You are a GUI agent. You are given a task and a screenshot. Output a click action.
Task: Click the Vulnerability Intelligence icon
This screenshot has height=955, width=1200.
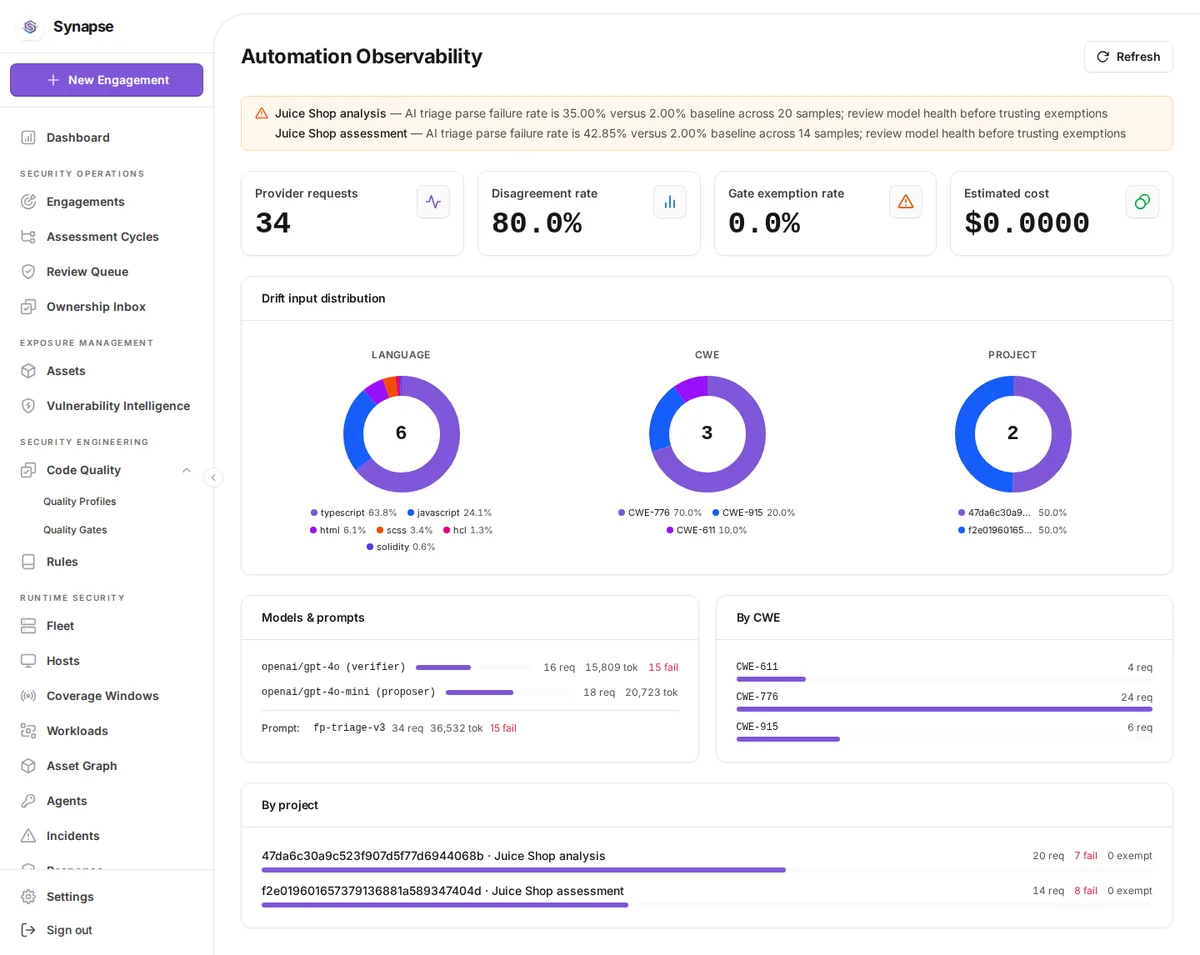[28, 405]
